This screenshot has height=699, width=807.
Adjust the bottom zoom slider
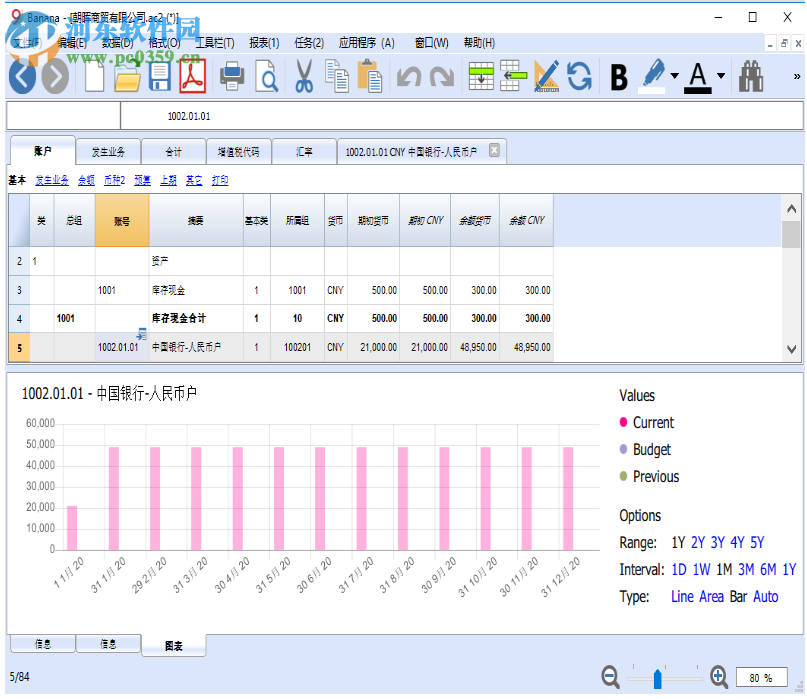click(657, 677)
